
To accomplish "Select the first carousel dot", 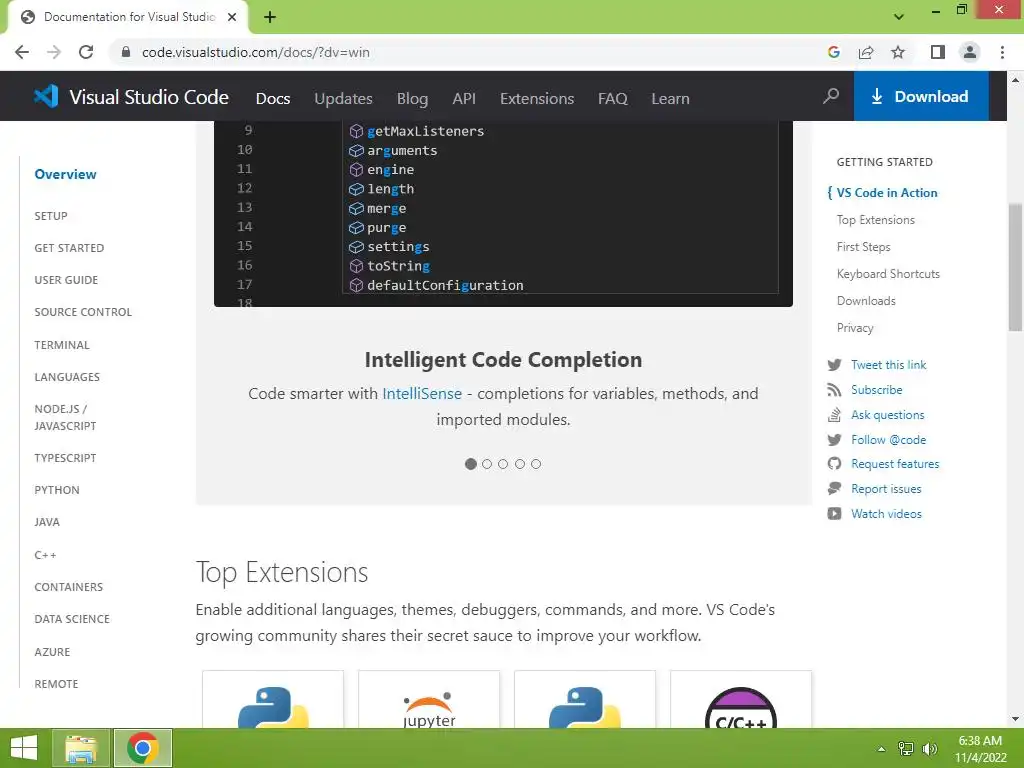I will 470,464.
